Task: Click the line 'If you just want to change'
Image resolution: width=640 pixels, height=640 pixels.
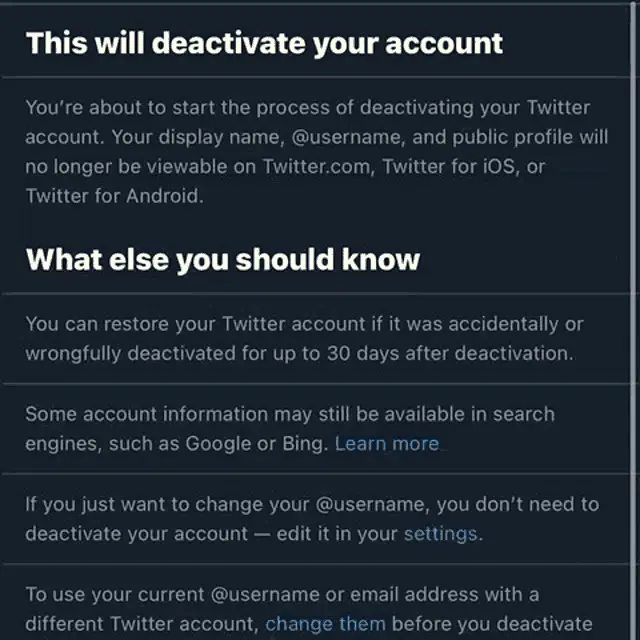Action: point(312,504)
